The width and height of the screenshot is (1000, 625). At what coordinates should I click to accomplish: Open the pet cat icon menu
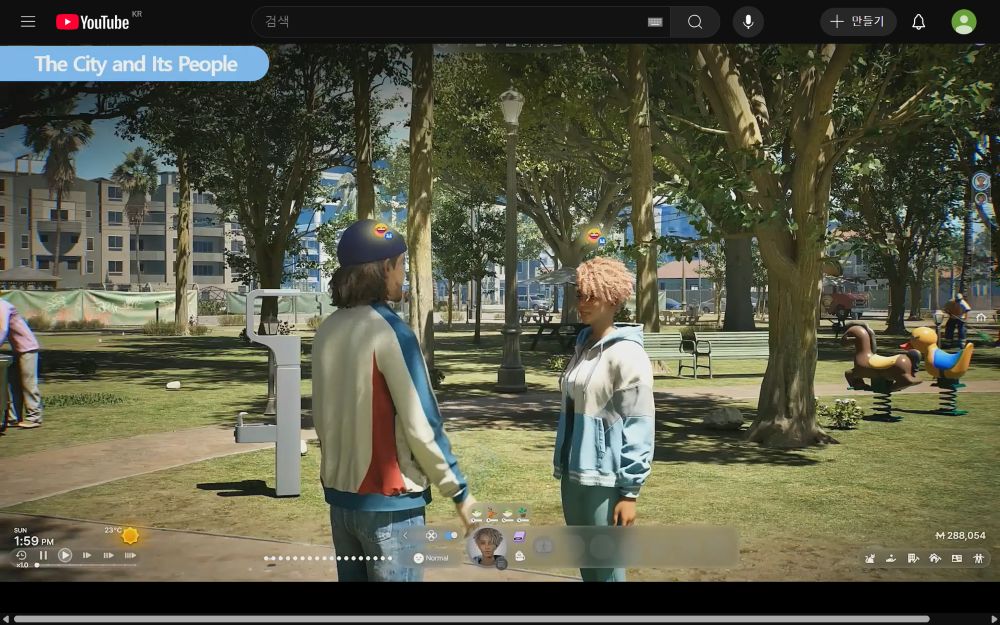pos(870,559)
